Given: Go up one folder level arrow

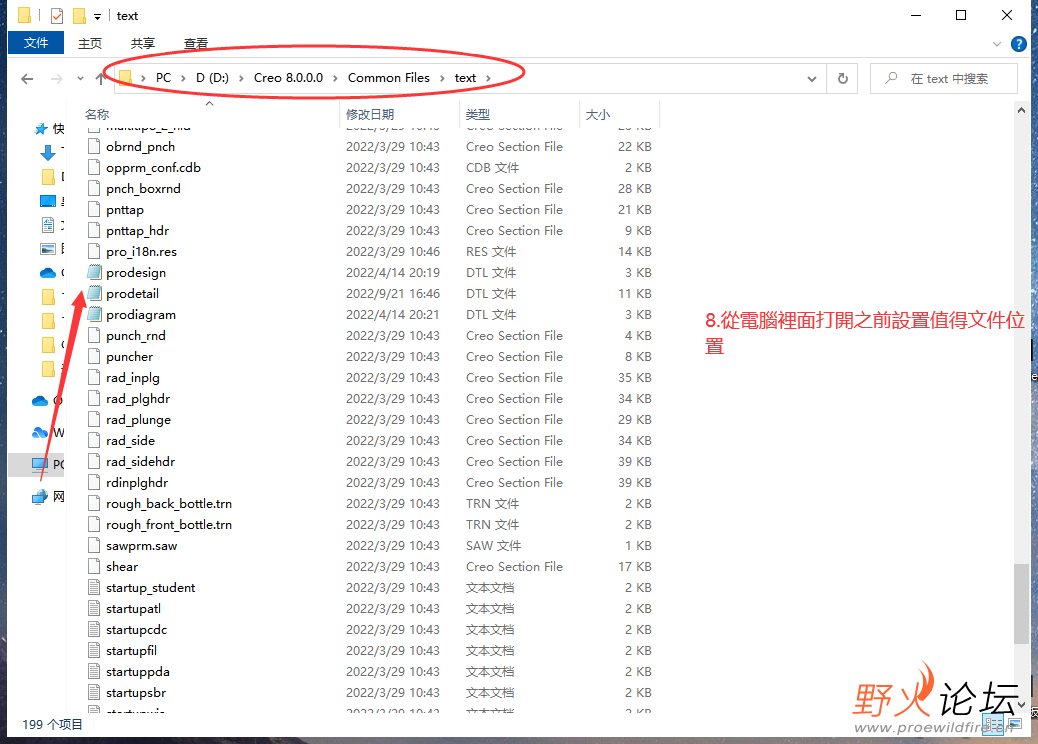Looking at the screenshot, I should (x=100, y=79).
